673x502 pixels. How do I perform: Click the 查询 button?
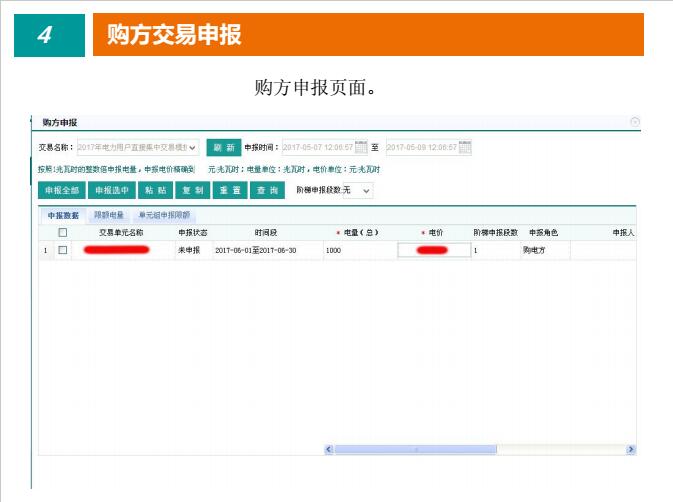(266, 190)
